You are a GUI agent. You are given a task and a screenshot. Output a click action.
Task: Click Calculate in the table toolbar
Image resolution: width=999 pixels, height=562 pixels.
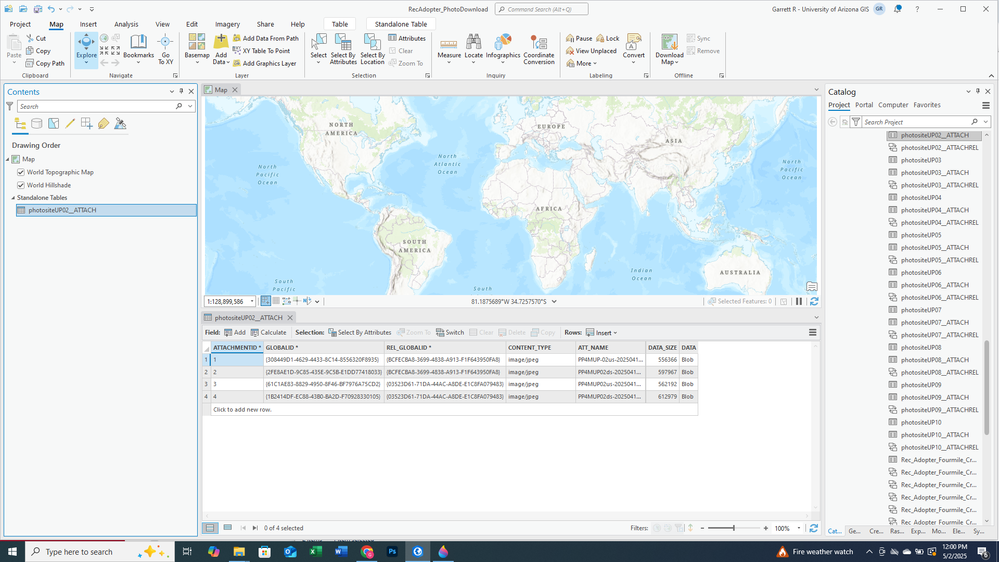(268, 333)
